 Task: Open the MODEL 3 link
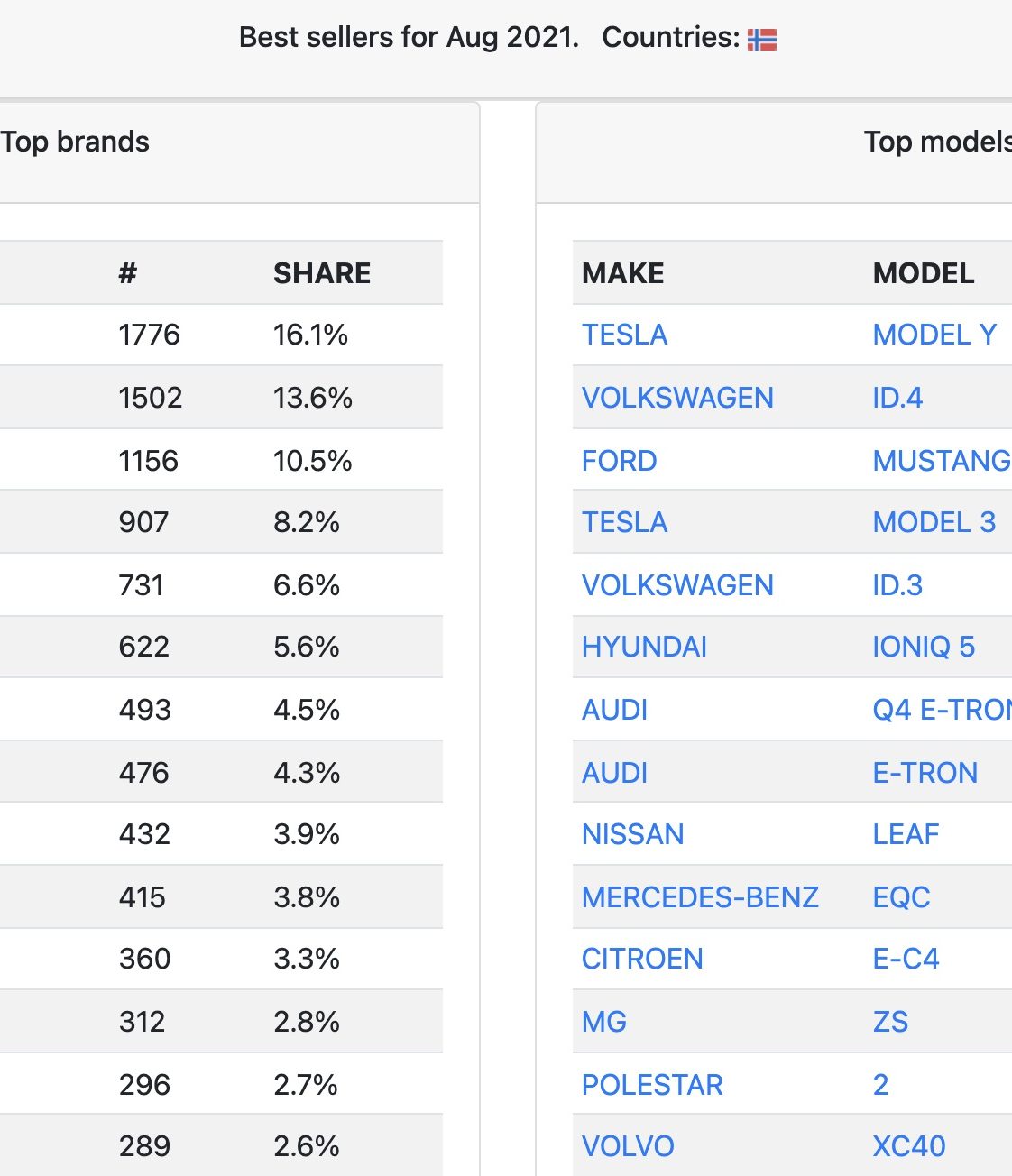[934, 522]
